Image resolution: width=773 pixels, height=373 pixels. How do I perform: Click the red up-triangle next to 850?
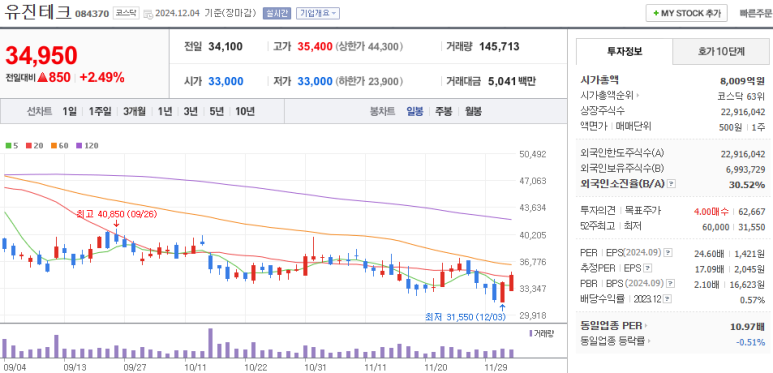(x=42, y=77)
